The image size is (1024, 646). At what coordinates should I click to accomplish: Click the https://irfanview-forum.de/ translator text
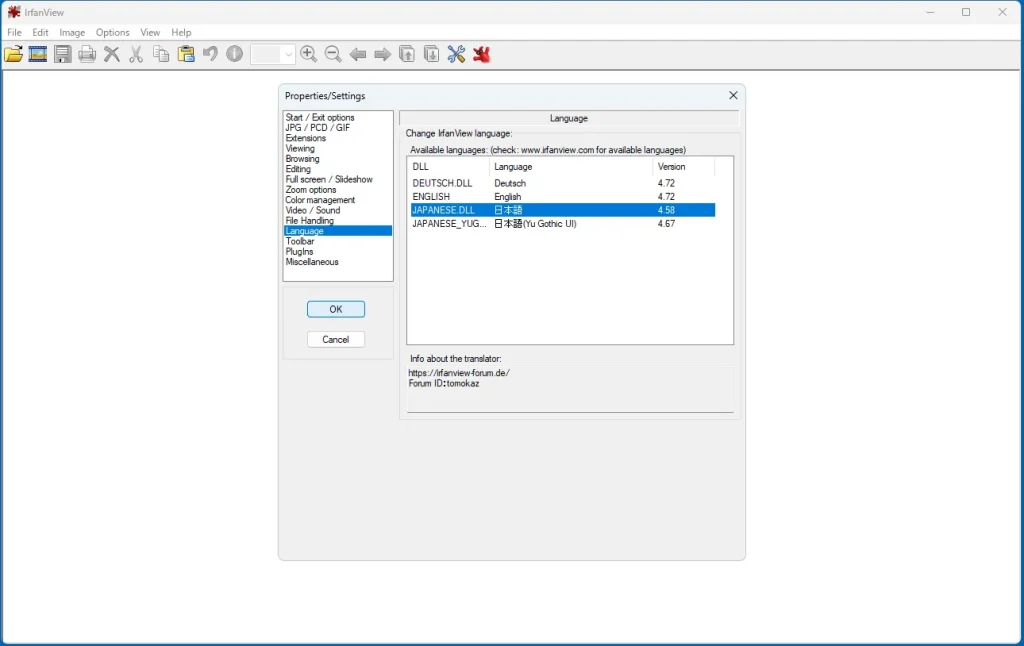click(459, 373)
